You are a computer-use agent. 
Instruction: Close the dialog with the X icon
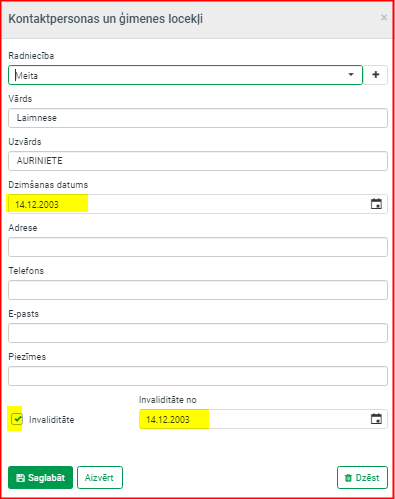pyautogui.click(x=384, y=17)
